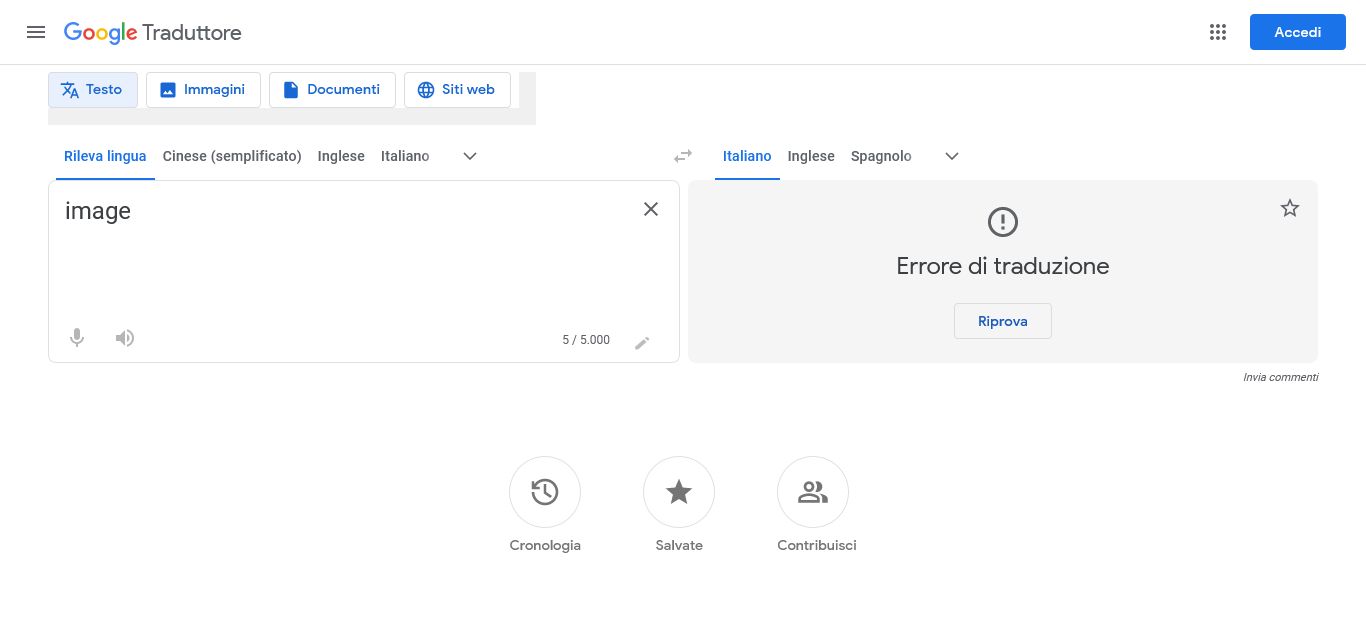Select the Testo translation mode
The height and width of the screenshot is (620, 1366).
[93, 90]
